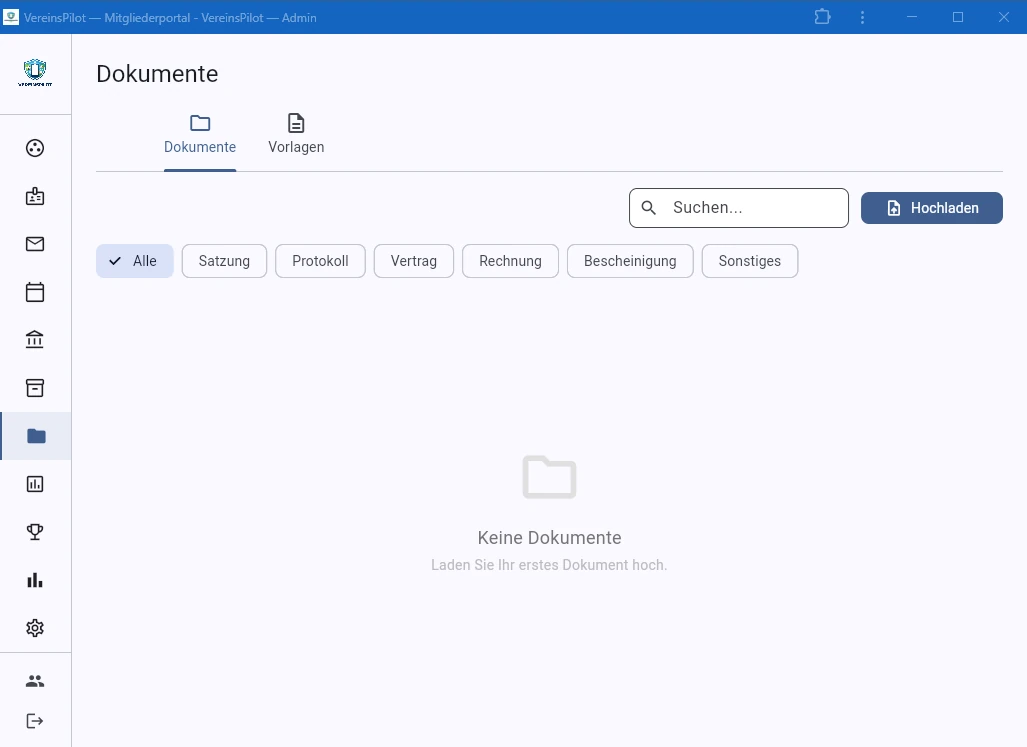This screenshot has width=1027, height=747.
Task: Open the archive box inventory icon
Action: pyautogui.click(x=35, y=388)
